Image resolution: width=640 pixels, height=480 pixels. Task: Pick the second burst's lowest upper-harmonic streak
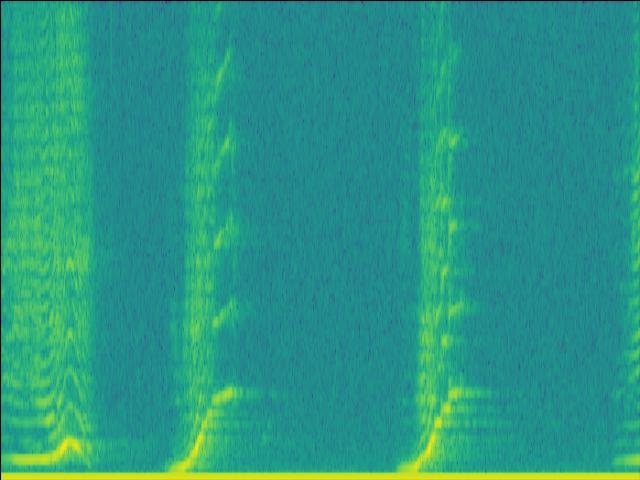[220, 319]
